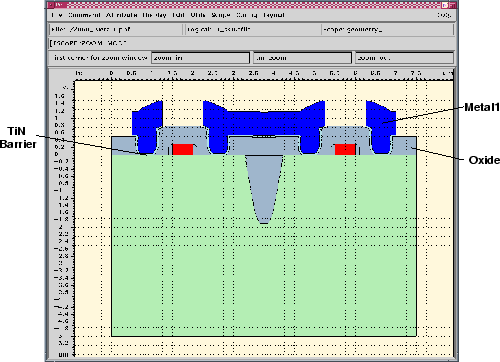Open the Command menu
Viewport: 500px width, 362px height.
tap(84, 15)
